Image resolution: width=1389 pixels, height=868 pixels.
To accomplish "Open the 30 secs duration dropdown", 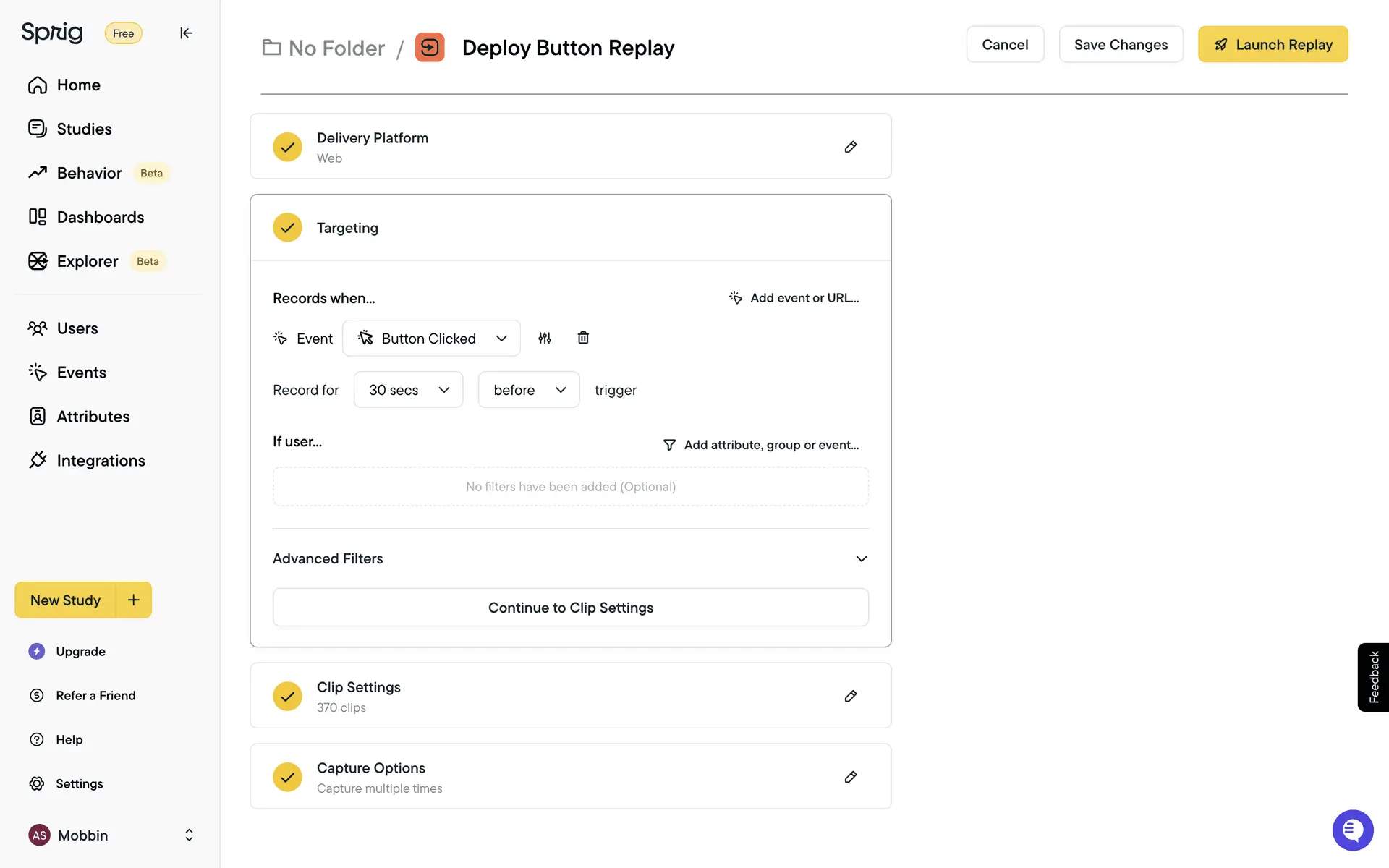I will click(408, 390).
